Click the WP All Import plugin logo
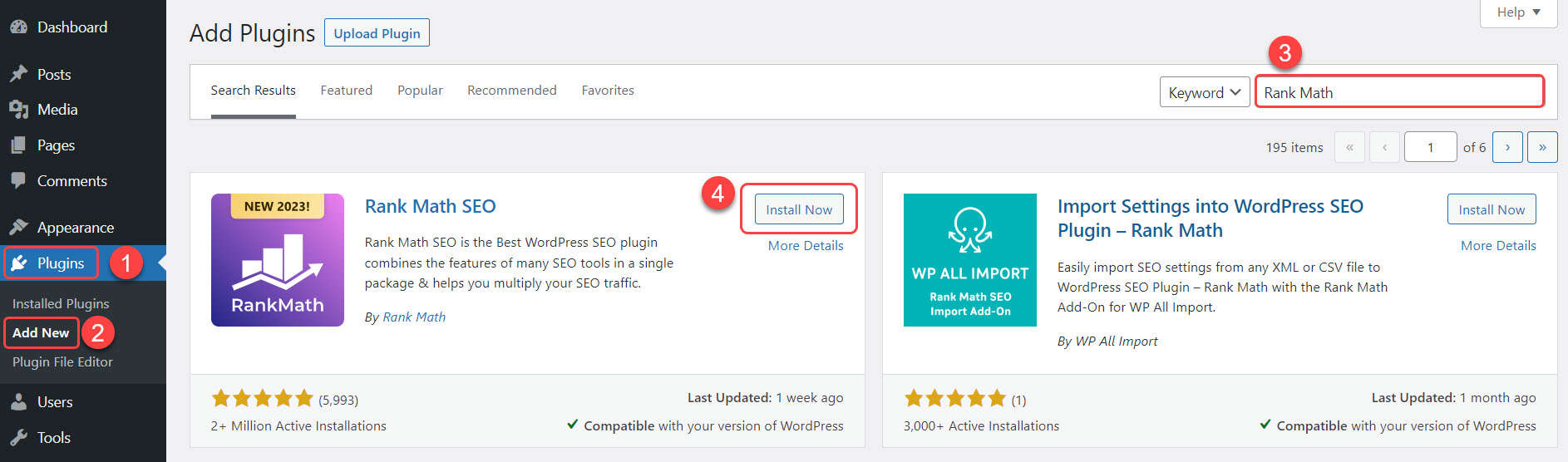Screen dimensions: 1568x462 (970, 260)
